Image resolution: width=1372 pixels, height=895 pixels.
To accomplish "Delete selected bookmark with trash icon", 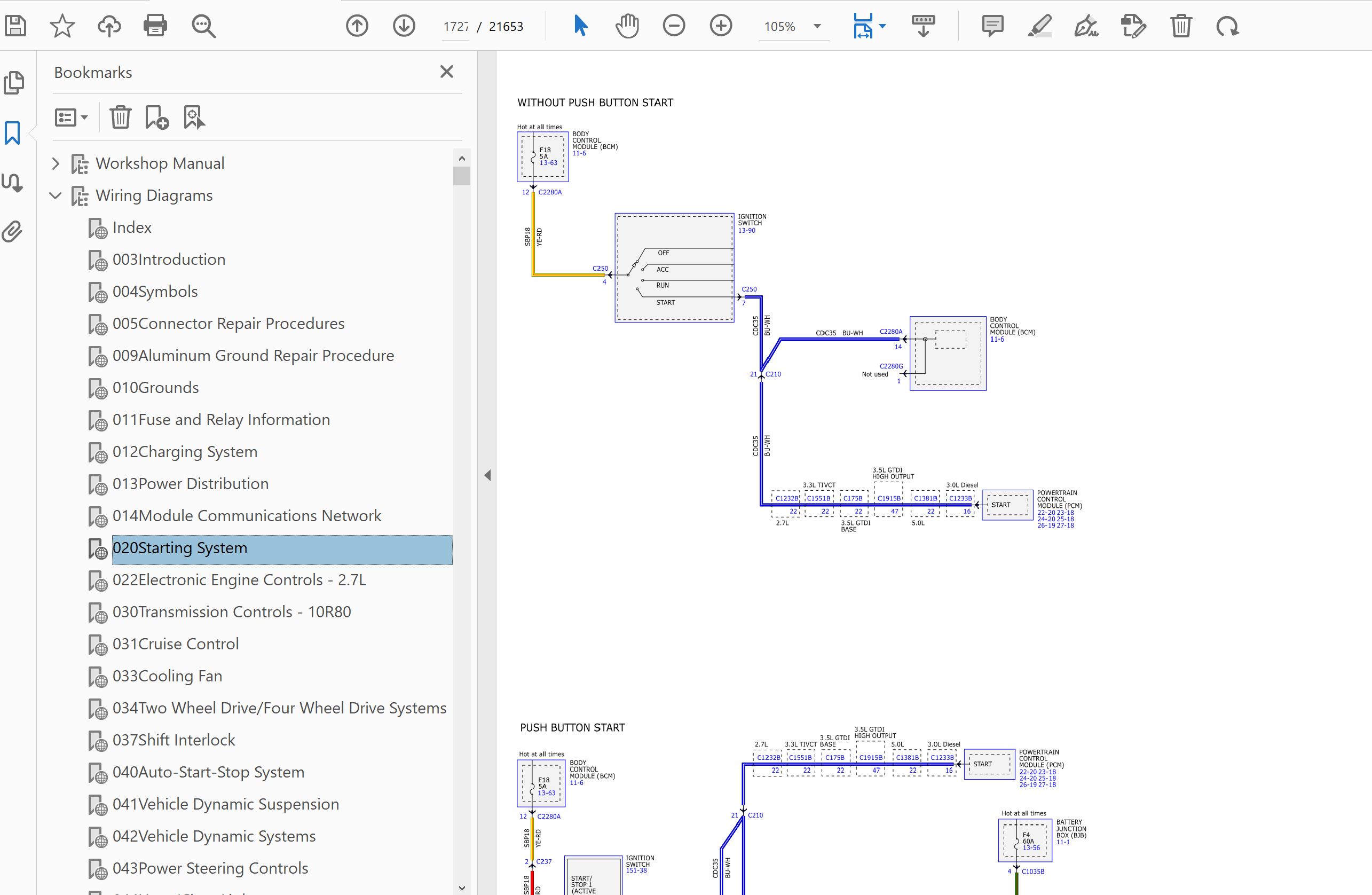I will [121, 117].
